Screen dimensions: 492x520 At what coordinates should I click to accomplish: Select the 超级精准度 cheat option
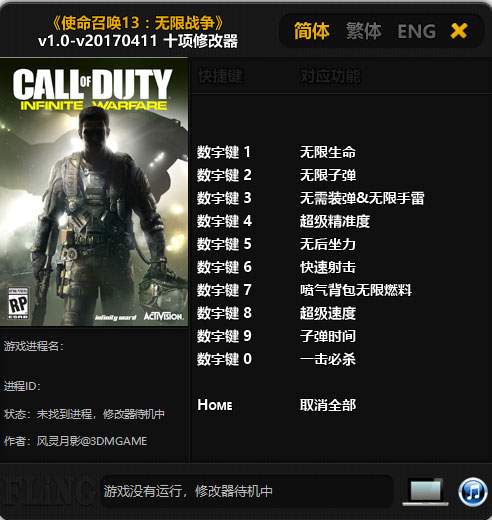(x=335, y=221)
